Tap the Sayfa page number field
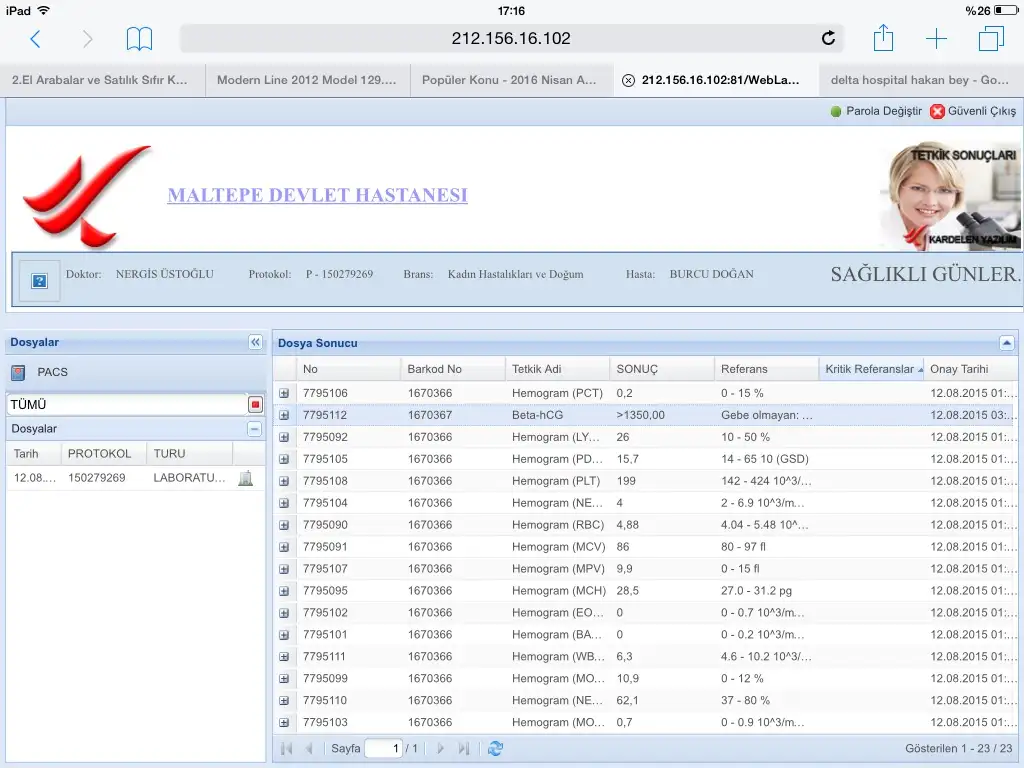The height and width of the screenshot is (768, 1024). (x=383, y=748)
